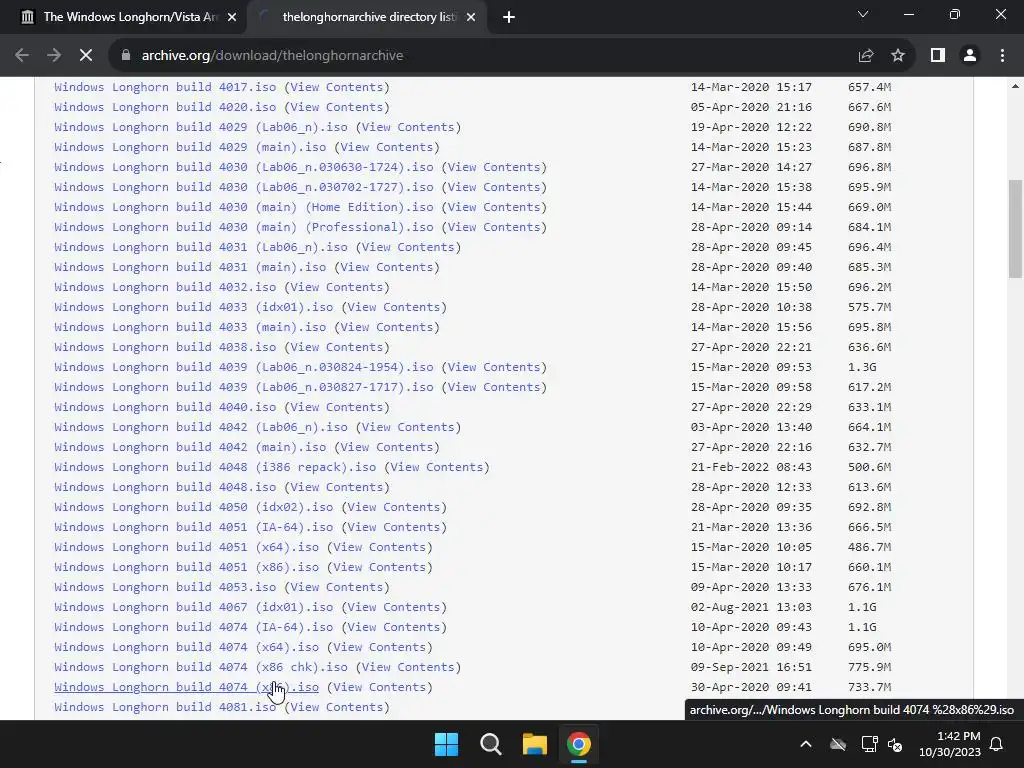The image size is (1024, 768).
Task: Open build 4050 (idx02).iso link
Action: [x=194, y=507]
